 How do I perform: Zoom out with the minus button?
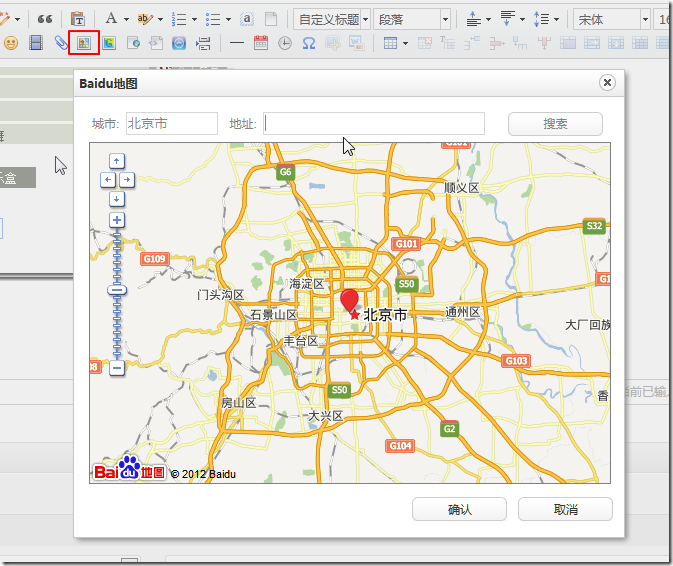pyautogui.click(x=117, y=368)
